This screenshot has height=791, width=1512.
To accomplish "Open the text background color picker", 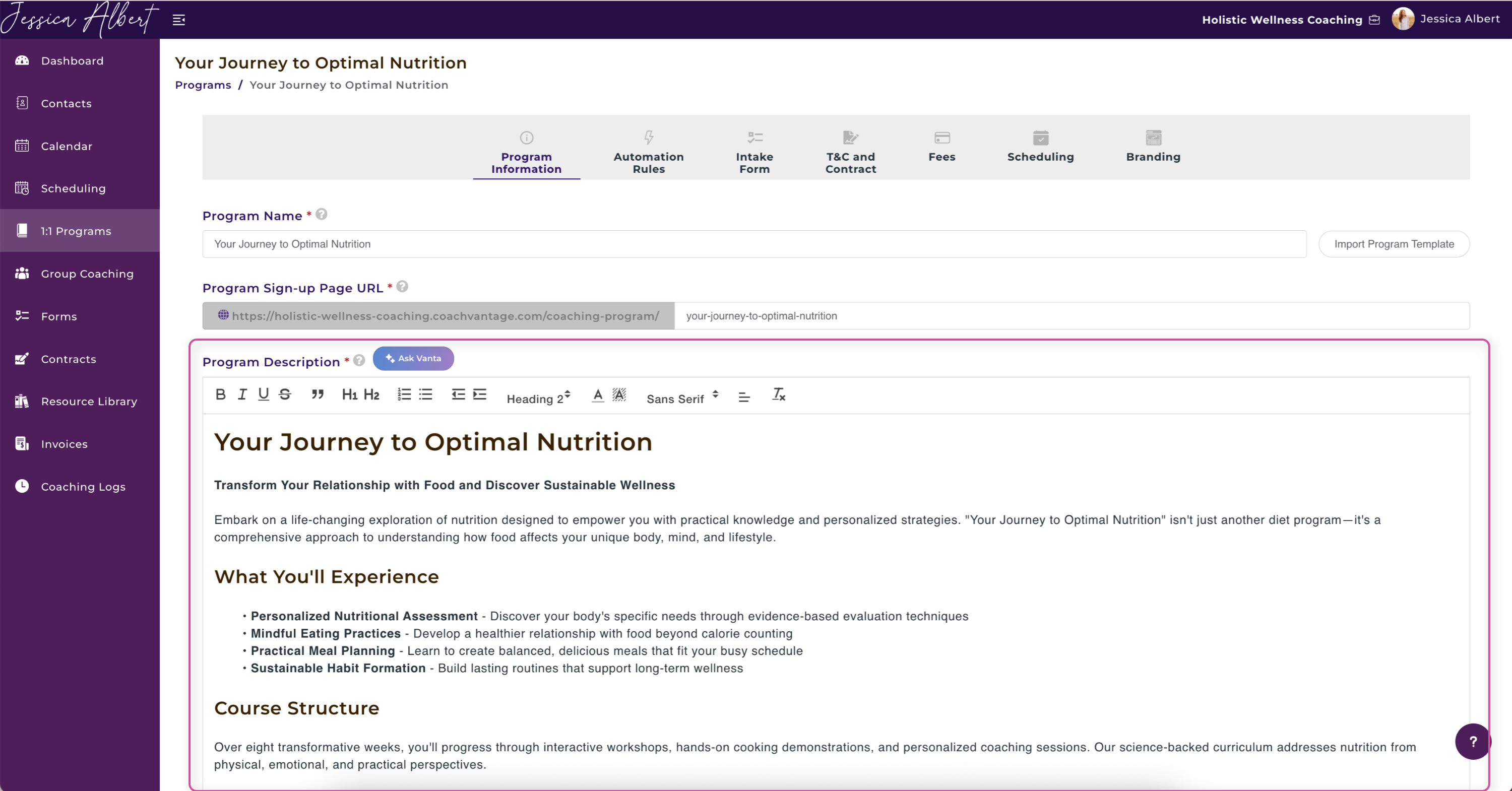I will pyautogui.click(x=618, y=395).
